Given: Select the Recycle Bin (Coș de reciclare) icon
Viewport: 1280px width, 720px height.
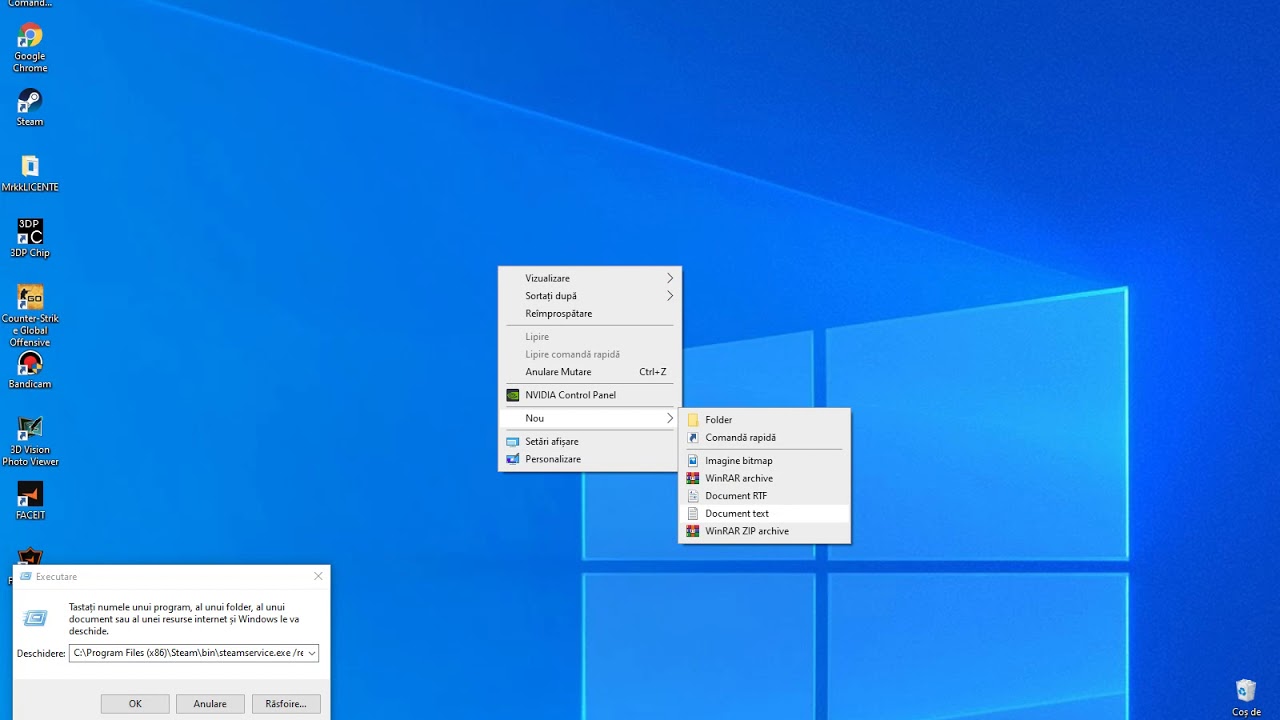Looking at the screenshot, I should (1246, 698).
